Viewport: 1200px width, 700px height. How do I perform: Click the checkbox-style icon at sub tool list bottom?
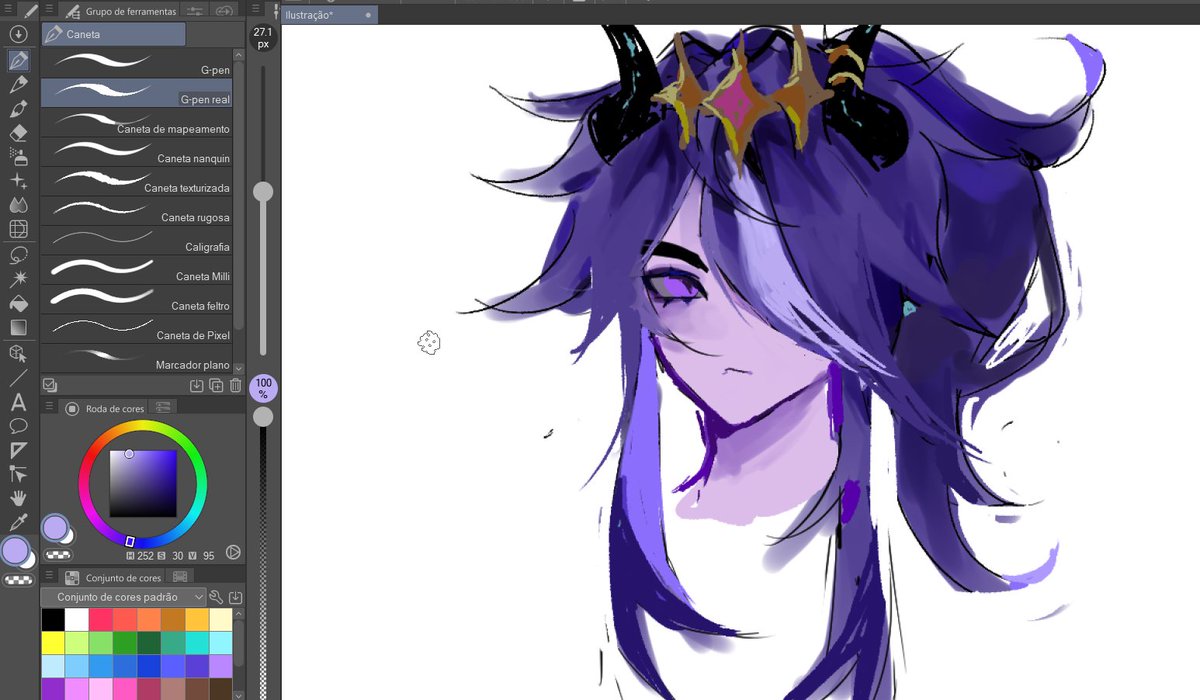pos(50,385)
